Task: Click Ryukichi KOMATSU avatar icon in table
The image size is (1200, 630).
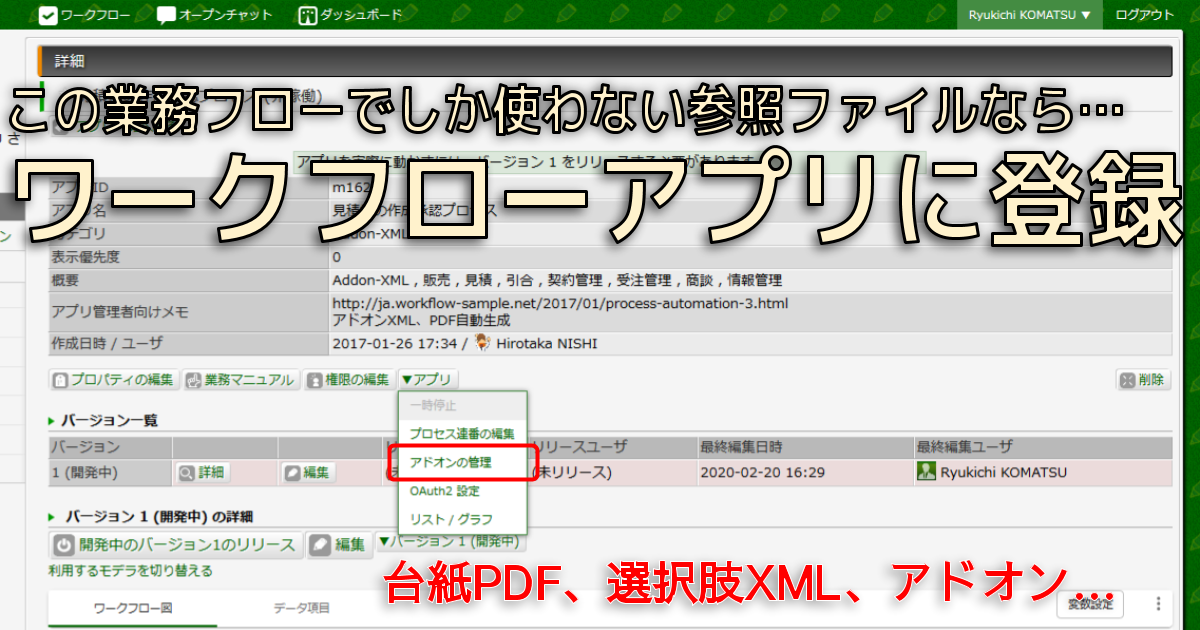Action: 927,472
